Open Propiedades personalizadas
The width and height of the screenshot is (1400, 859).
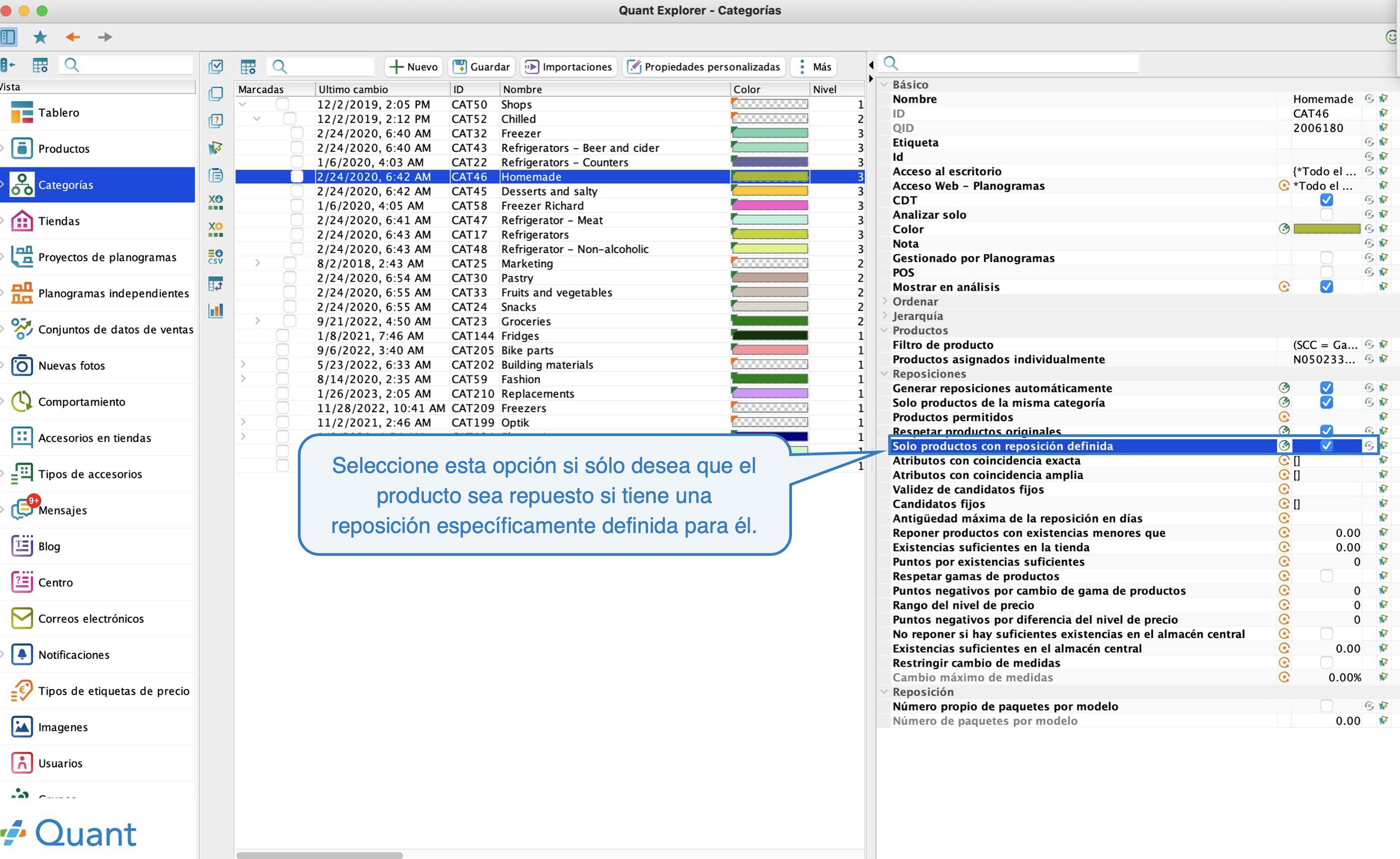point(704,67)
